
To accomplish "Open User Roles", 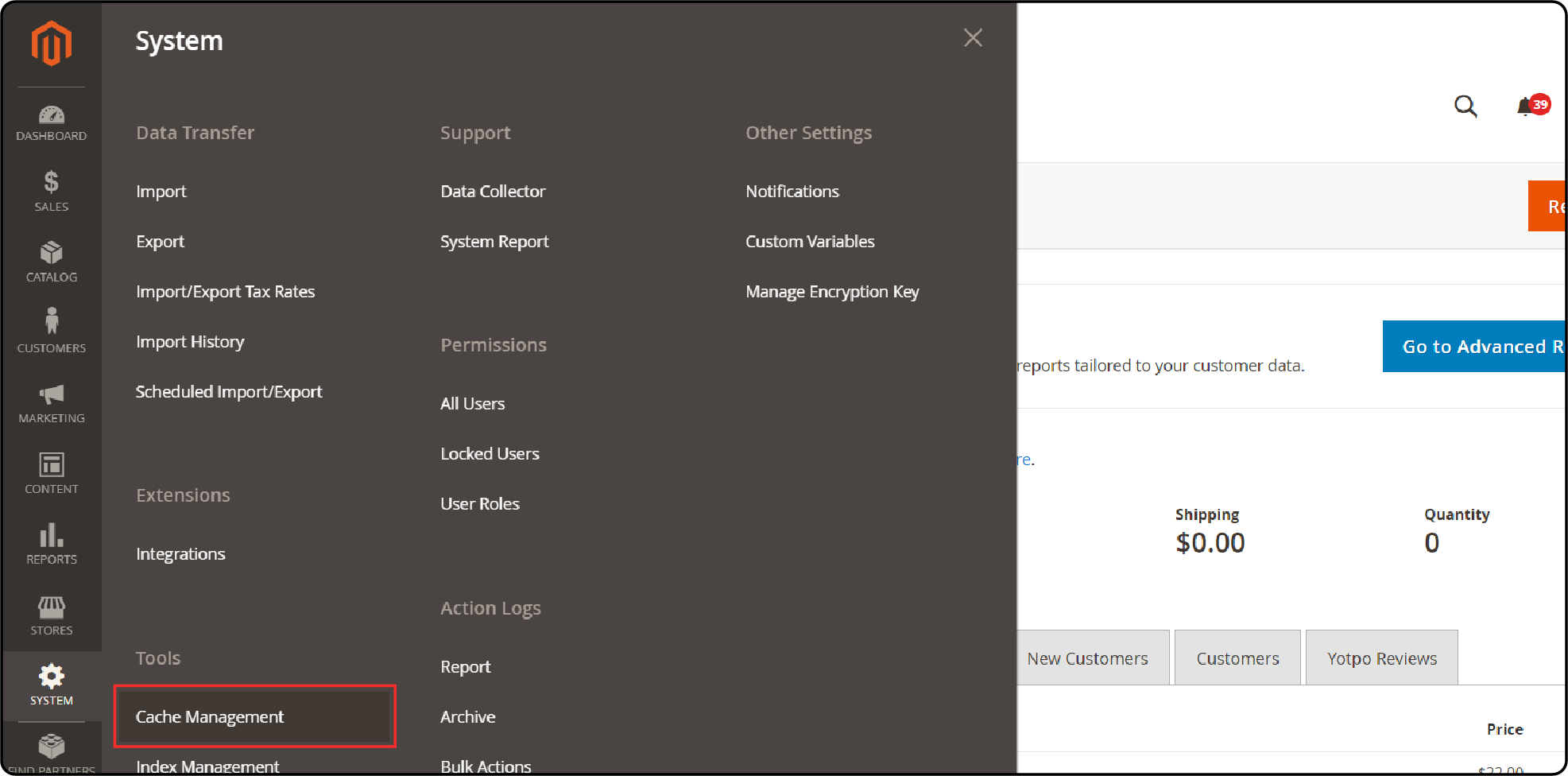I will click(480, 504).
